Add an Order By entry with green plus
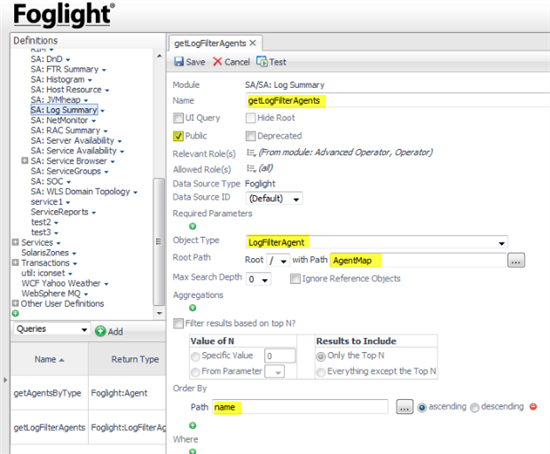Screen dimensions: 550x454 click(193, 426)
